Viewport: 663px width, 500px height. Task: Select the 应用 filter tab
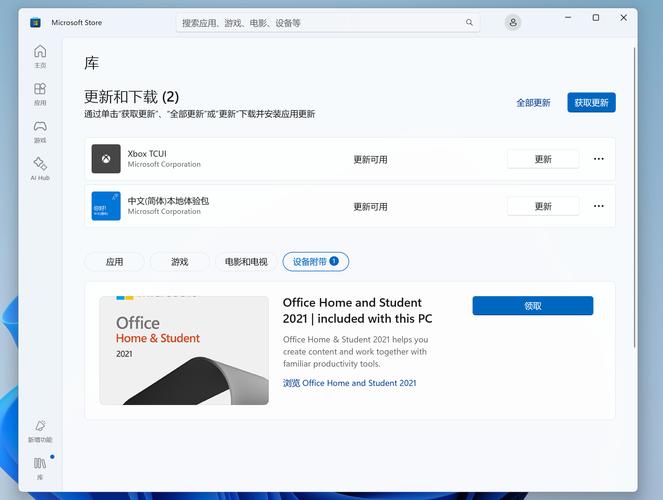pyautogui.click(x=115, y=262)
